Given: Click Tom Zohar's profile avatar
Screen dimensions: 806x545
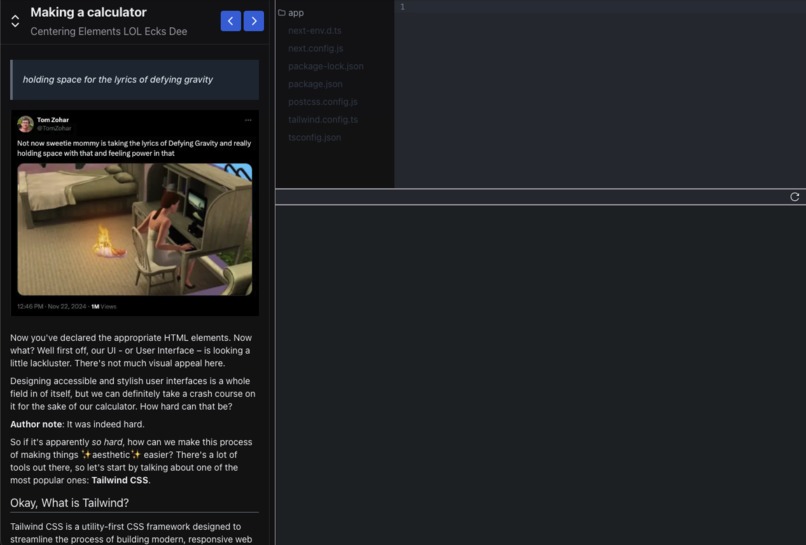Looking at the screenshot, I should click(x=25, y=124).
